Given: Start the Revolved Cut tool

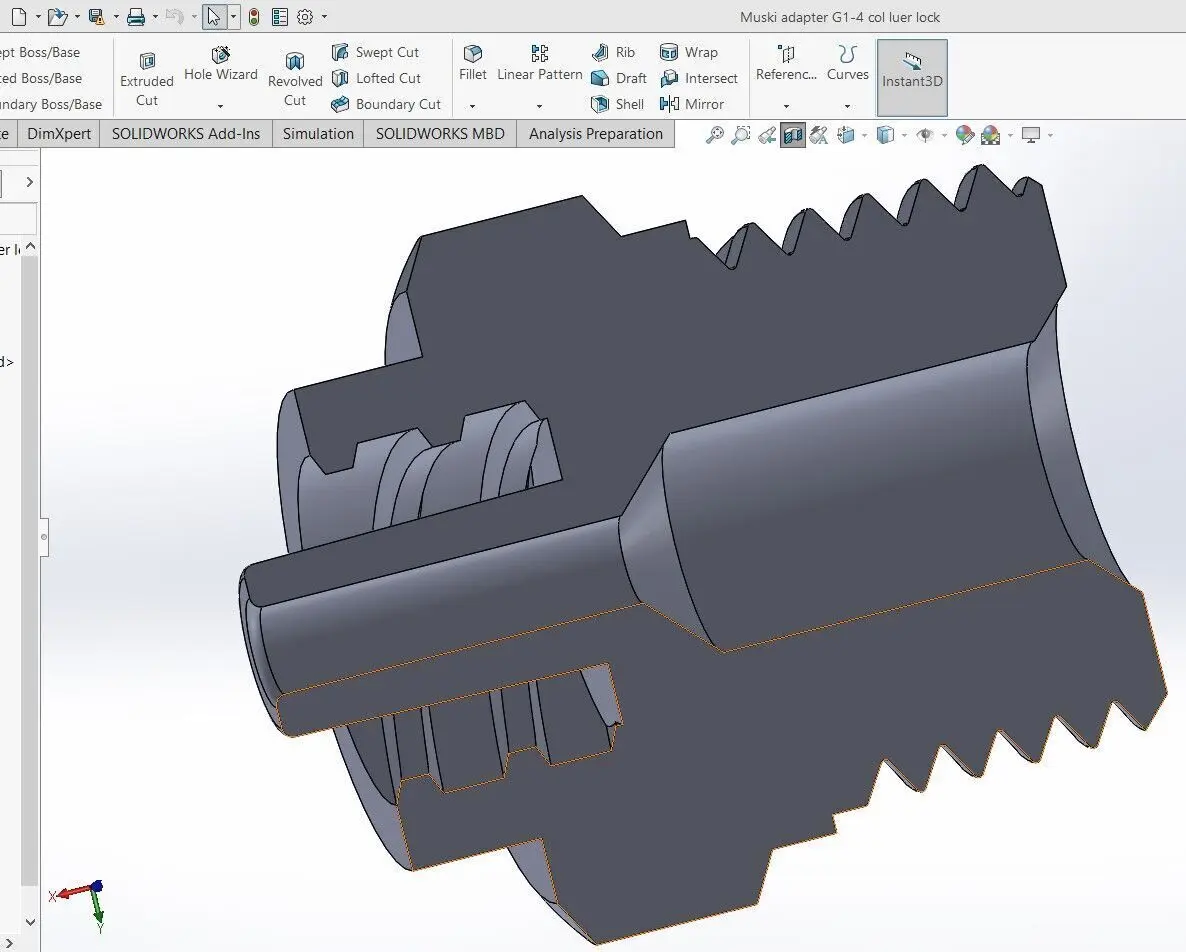Looking at the screenshot, I should click(295, 79).
